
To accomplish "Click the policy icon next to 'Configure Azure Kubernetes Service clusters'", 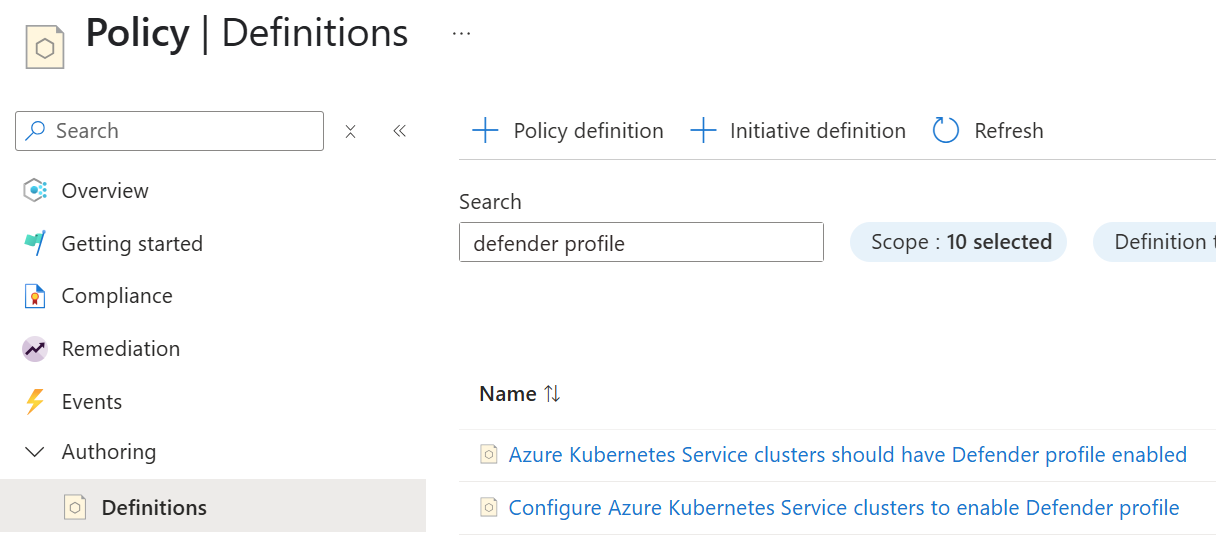I will pyautogui.click(x=488, y=508).
